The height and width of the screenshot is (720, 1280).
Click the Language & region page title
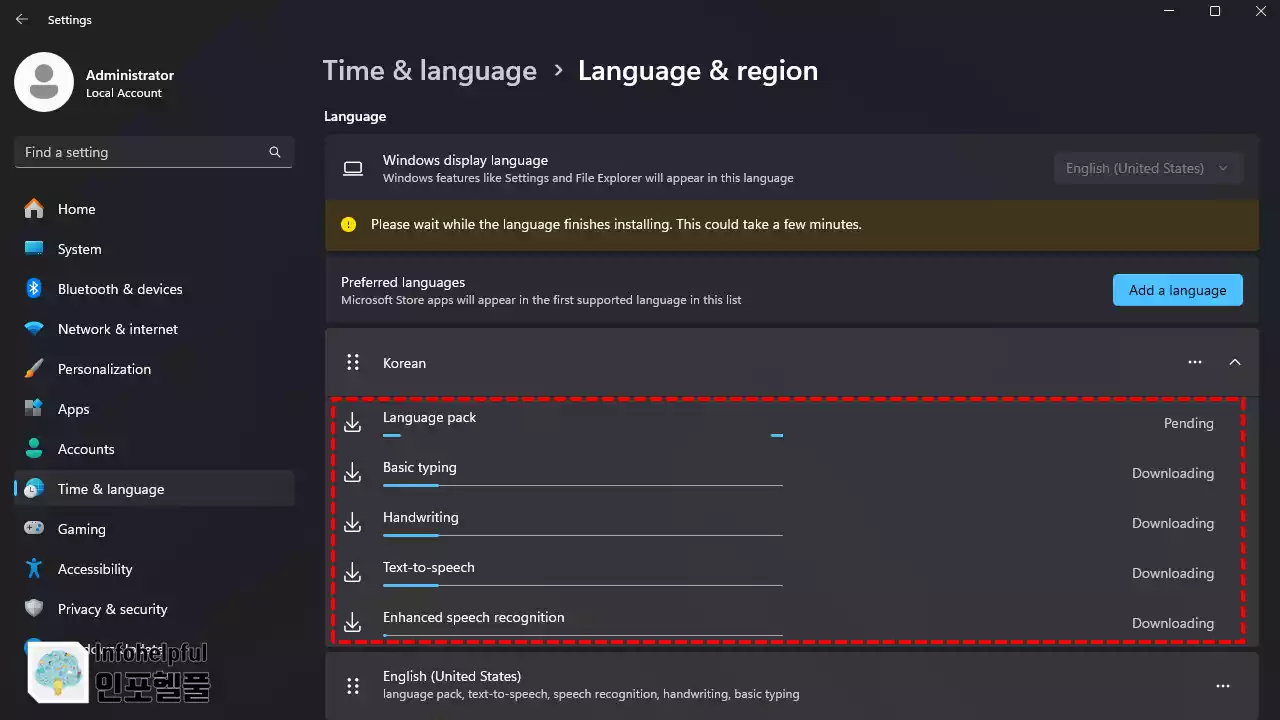(x=698, y=71)
